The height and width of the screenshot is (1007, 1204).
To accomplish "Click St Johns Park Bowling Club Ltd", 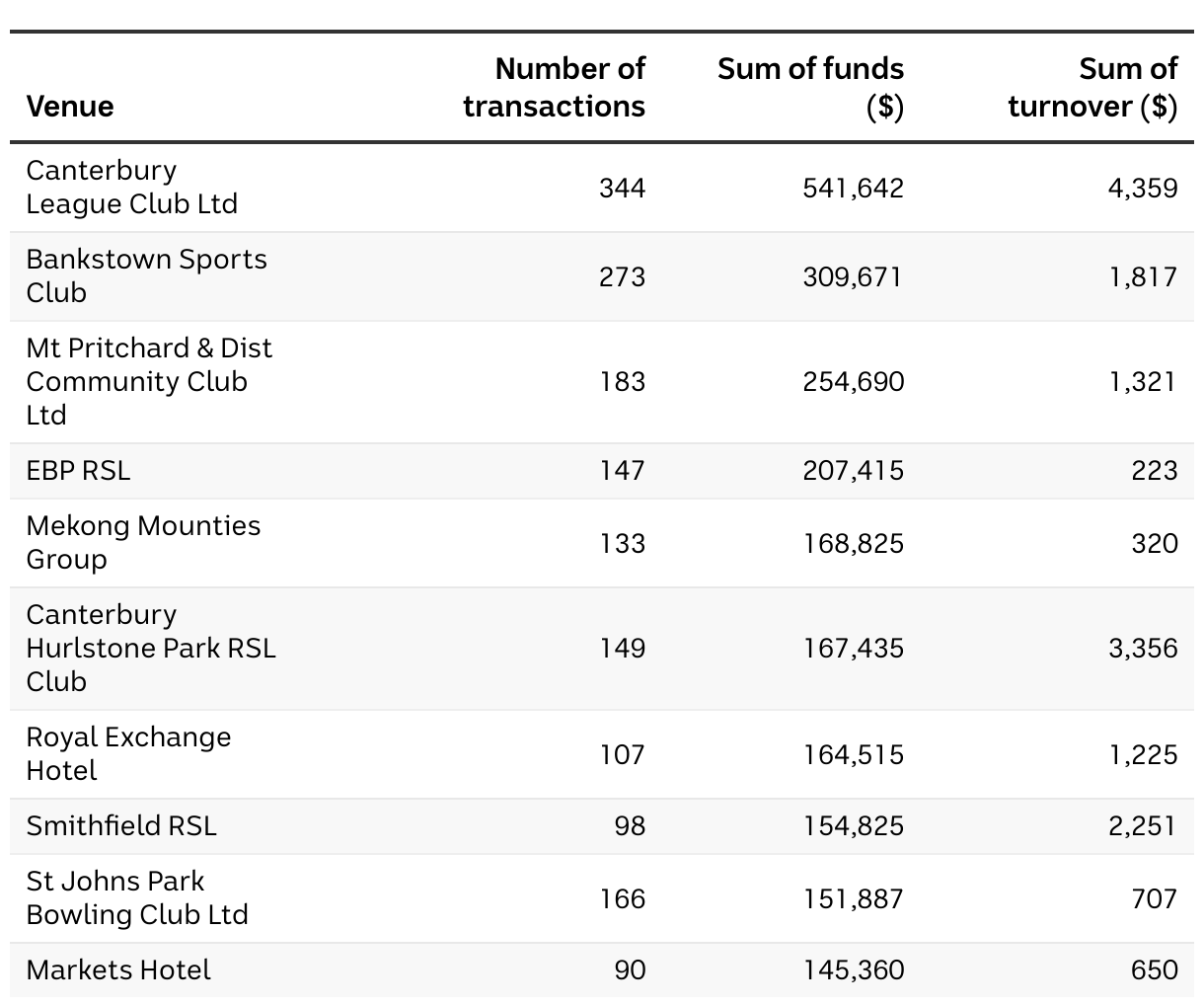I will 136,897.
